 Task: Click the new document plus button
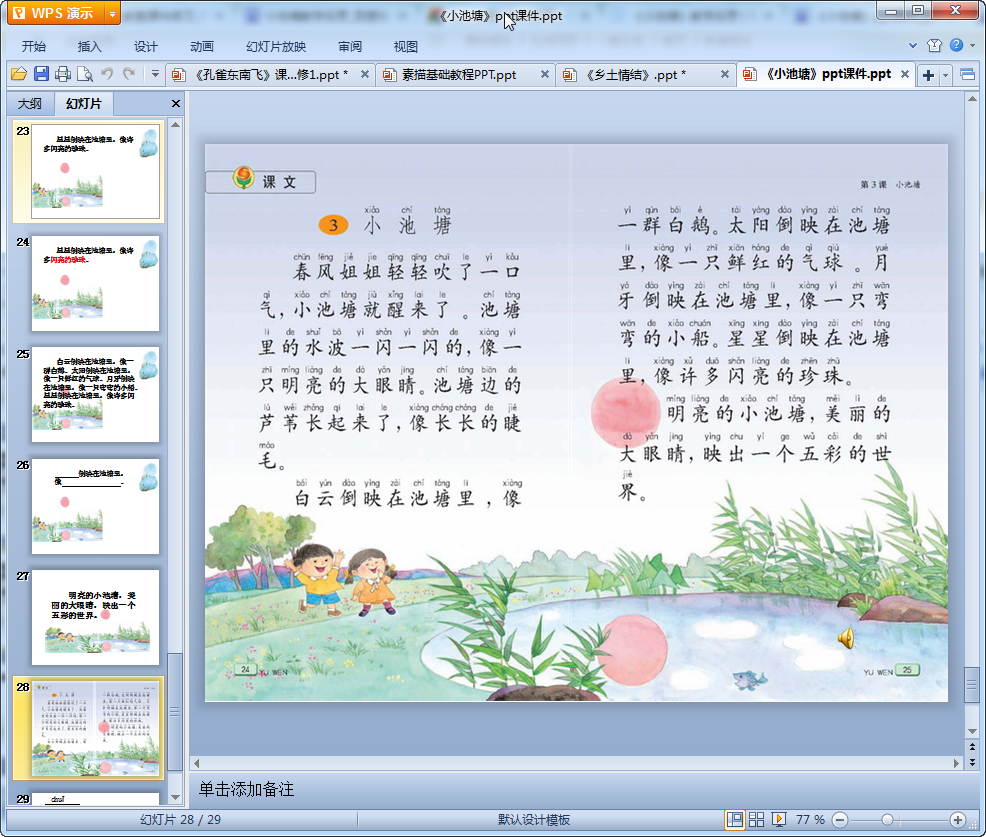[928, 75]
